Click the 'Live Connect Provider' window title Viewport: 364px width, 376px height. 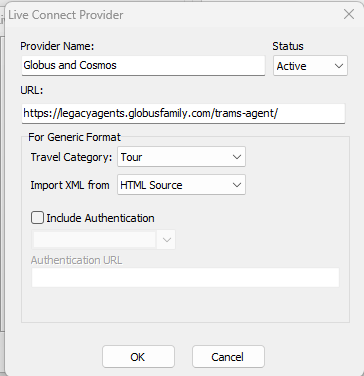pos(66,15)
